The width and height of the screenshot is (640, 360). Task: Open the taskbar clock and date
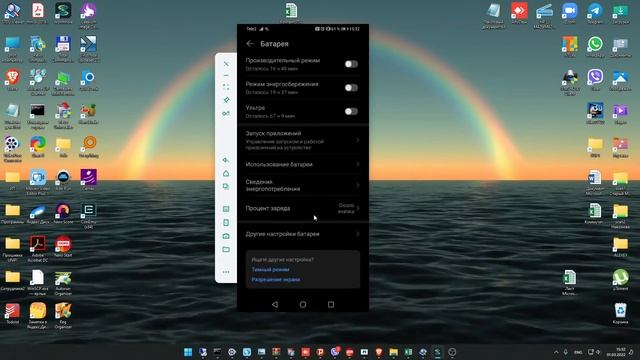616,352
